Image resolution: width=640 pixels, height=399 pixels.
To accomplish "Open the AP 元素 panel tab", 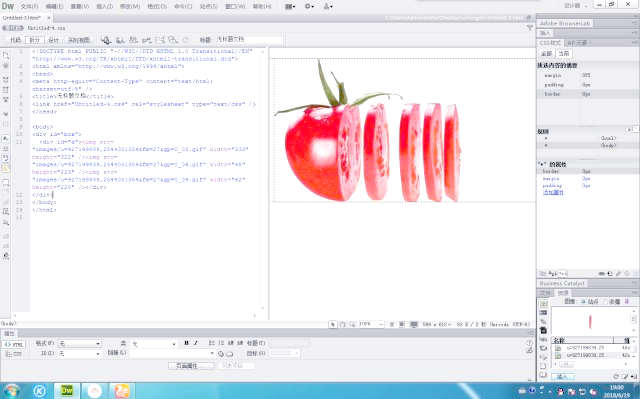I will pos(577,43).
